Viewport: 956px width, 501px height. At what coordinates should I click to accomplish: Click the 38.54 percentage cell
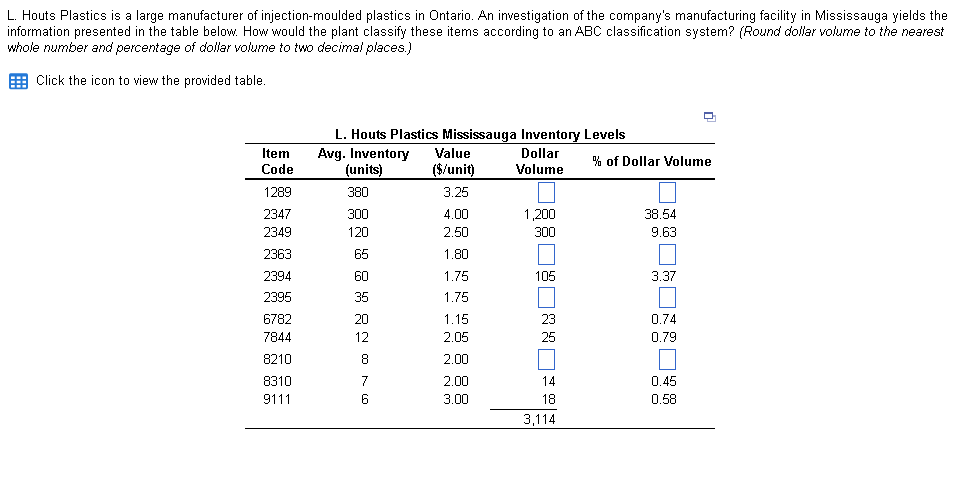(662, 214)
